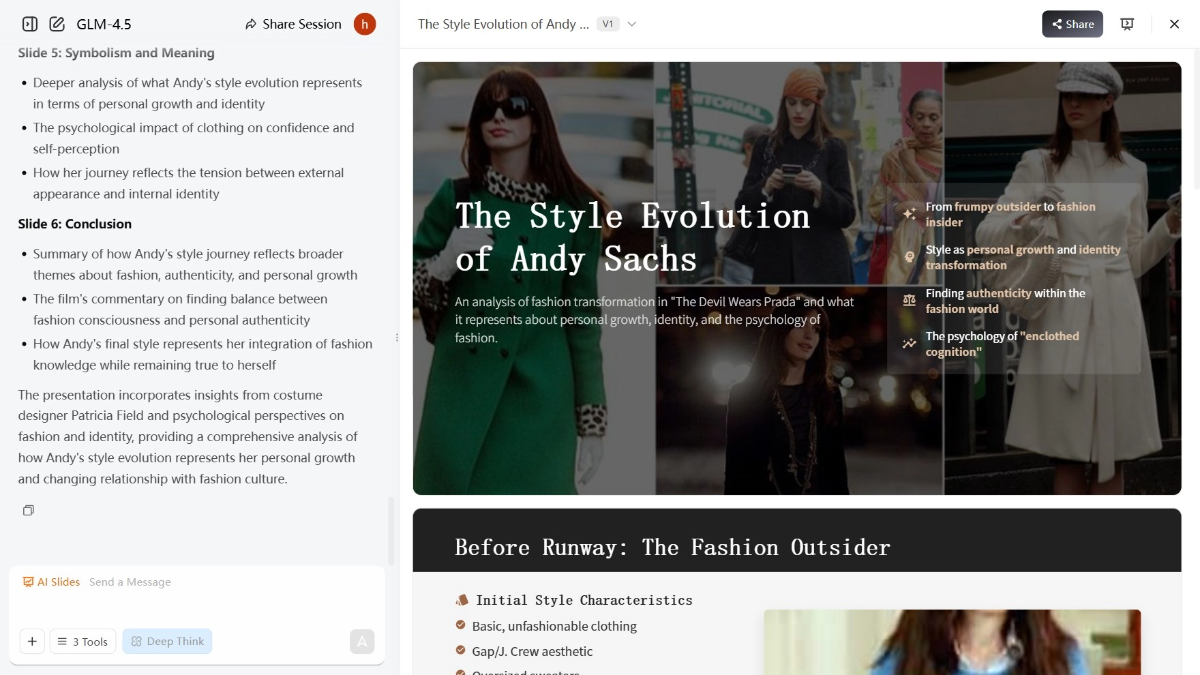Click the panel resize divider handle
The width and height of the screenshot is (1200, 675).
(x=397, y=338)
